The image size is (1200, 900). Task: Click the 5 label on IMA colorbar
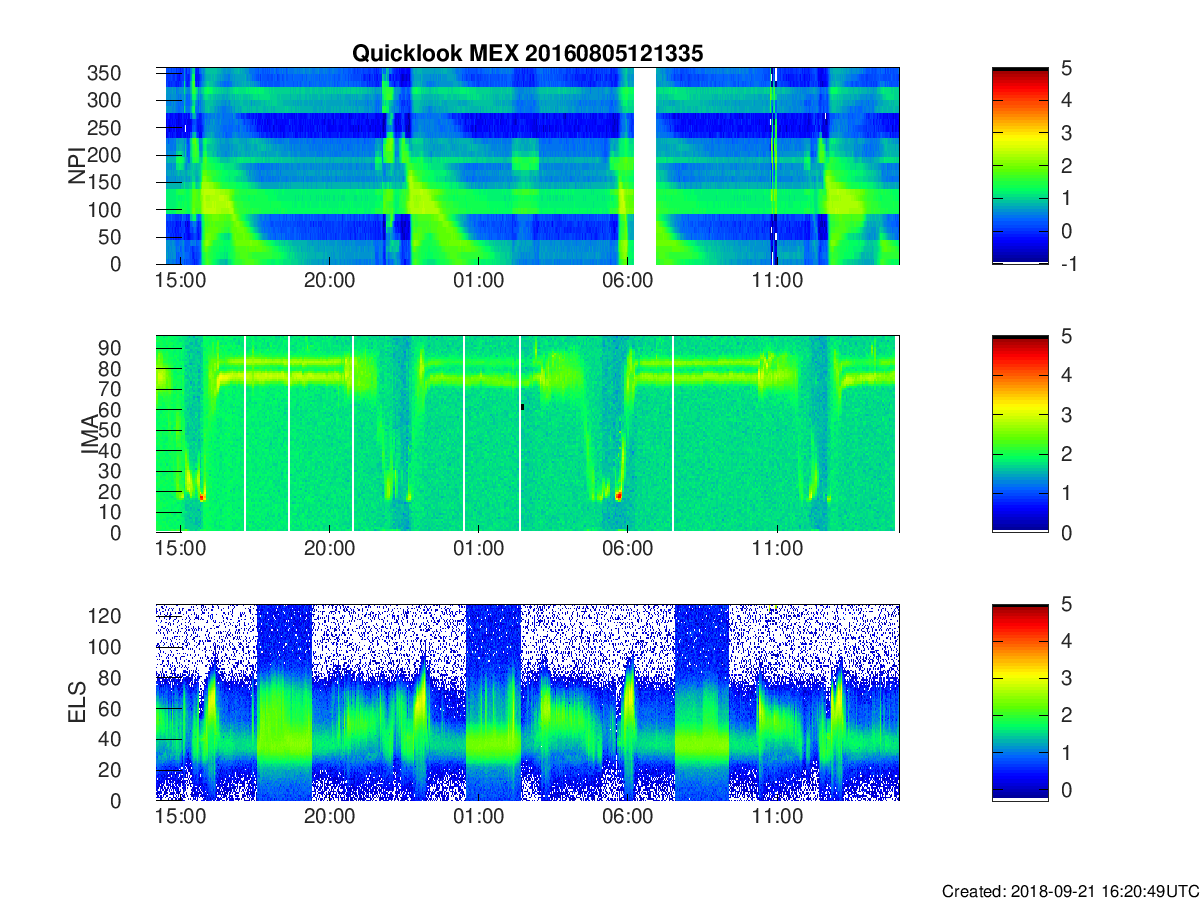pyautogui.click(x=1066, y=336)
